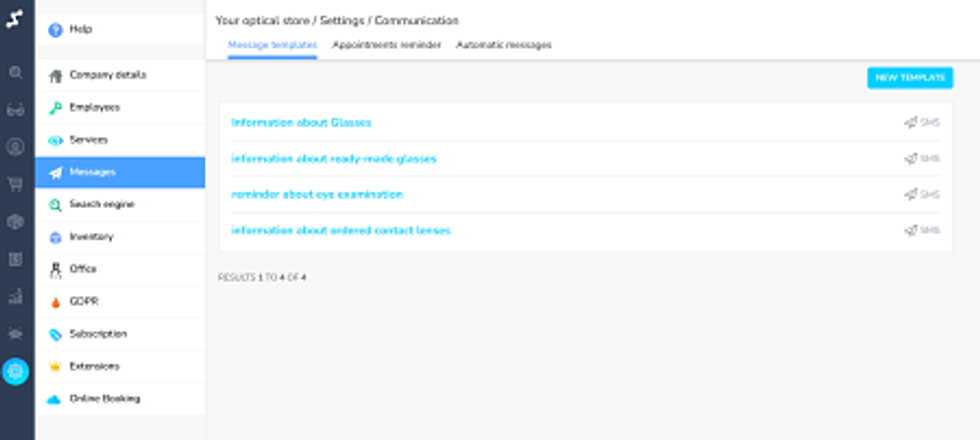Click the glasses icon in the dark sidebar

[16, 110]
